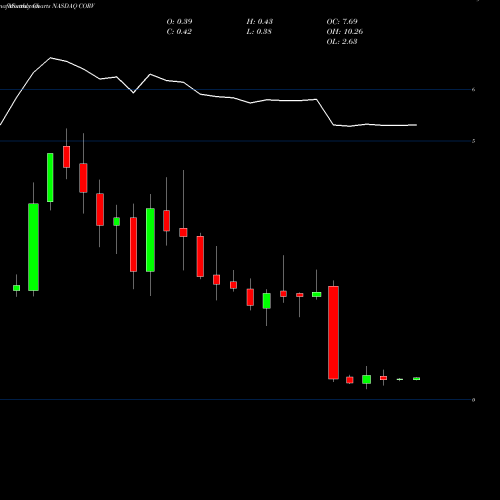Screen dimensions: 500x500
Task: Select the open value O: 0.39
Action: coord(179,21)
